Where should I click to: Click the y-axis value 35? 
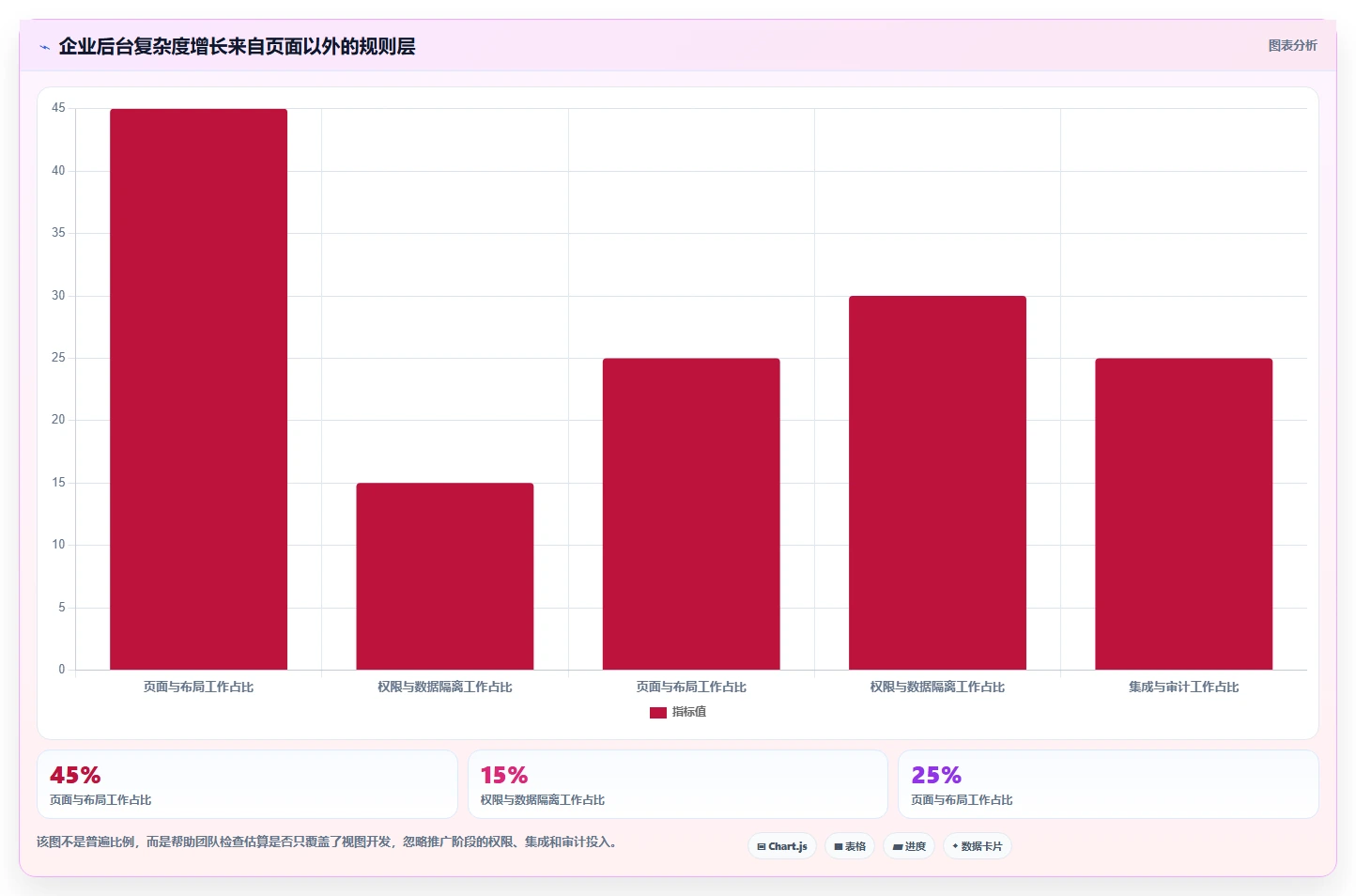[x=58, y=233]
